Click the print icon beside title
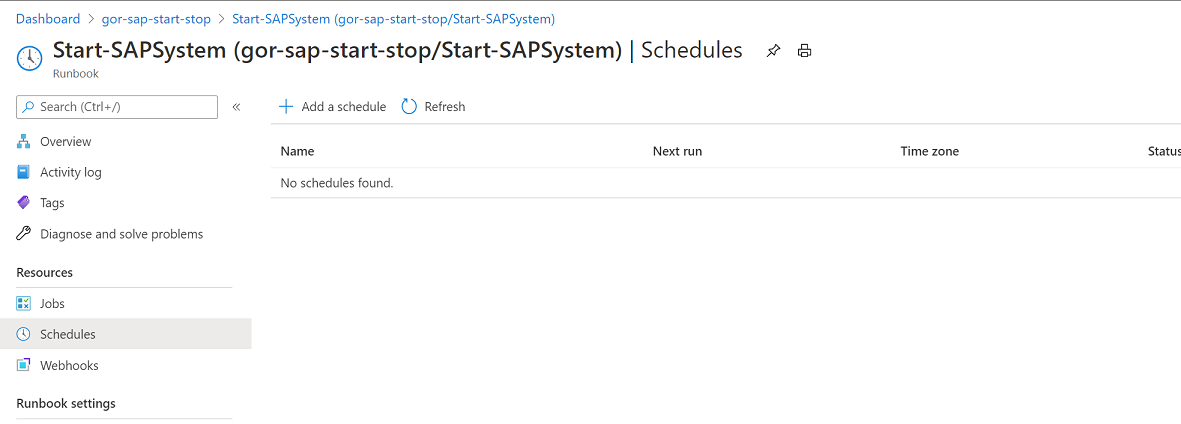1181x424 pixels. coord(804,51)
